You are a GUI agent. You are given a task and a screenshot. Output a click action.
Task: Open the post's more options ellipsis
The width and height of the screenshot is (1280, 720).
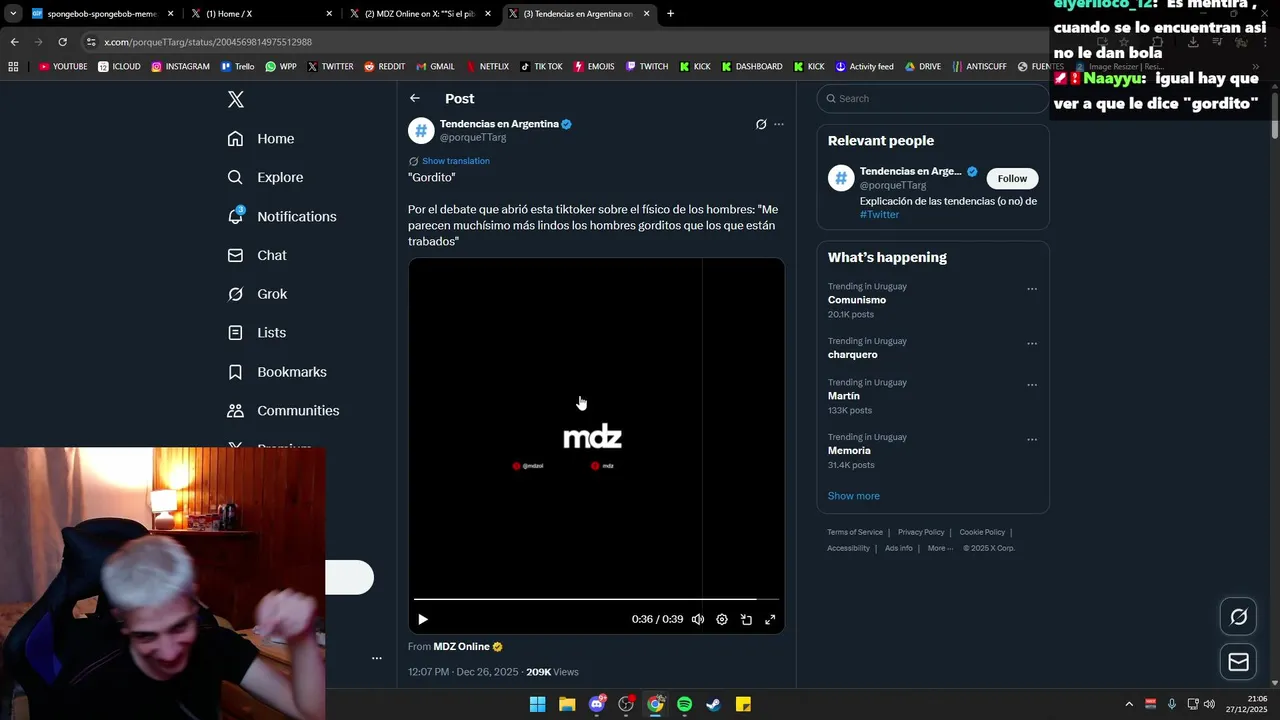(779, 124)
